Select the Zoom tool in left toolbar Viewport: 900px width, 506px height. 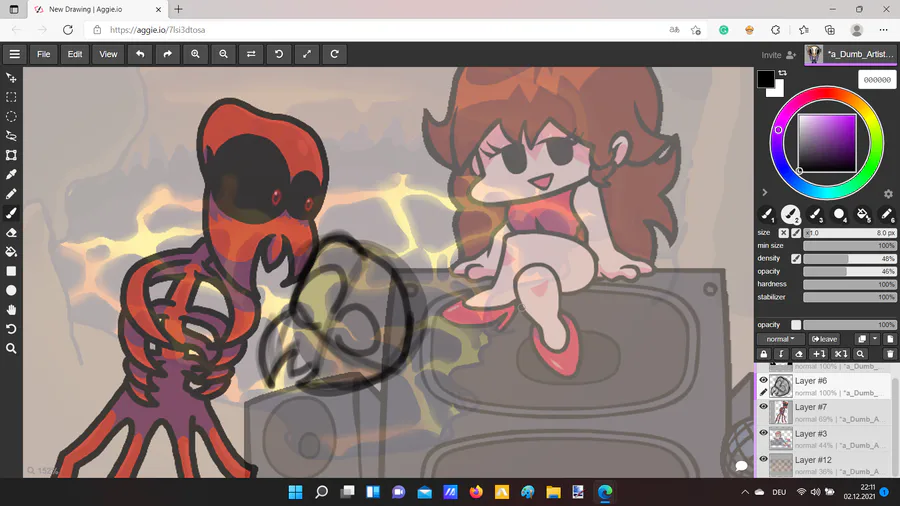(11, 348)
